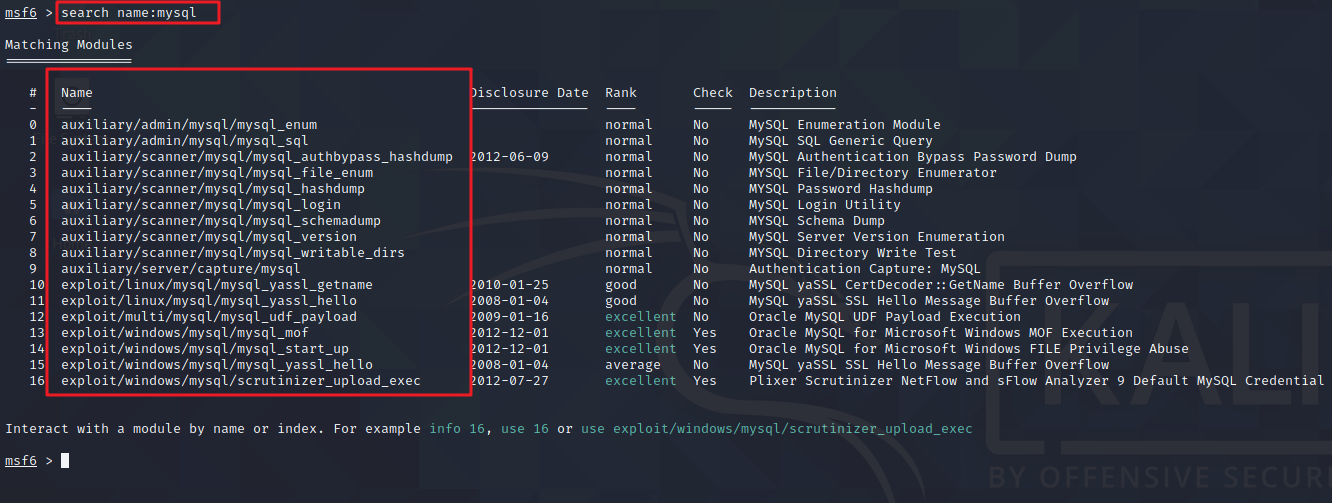Select exploit/windows/mysql/mysql_start_up module

pos(205,349)
